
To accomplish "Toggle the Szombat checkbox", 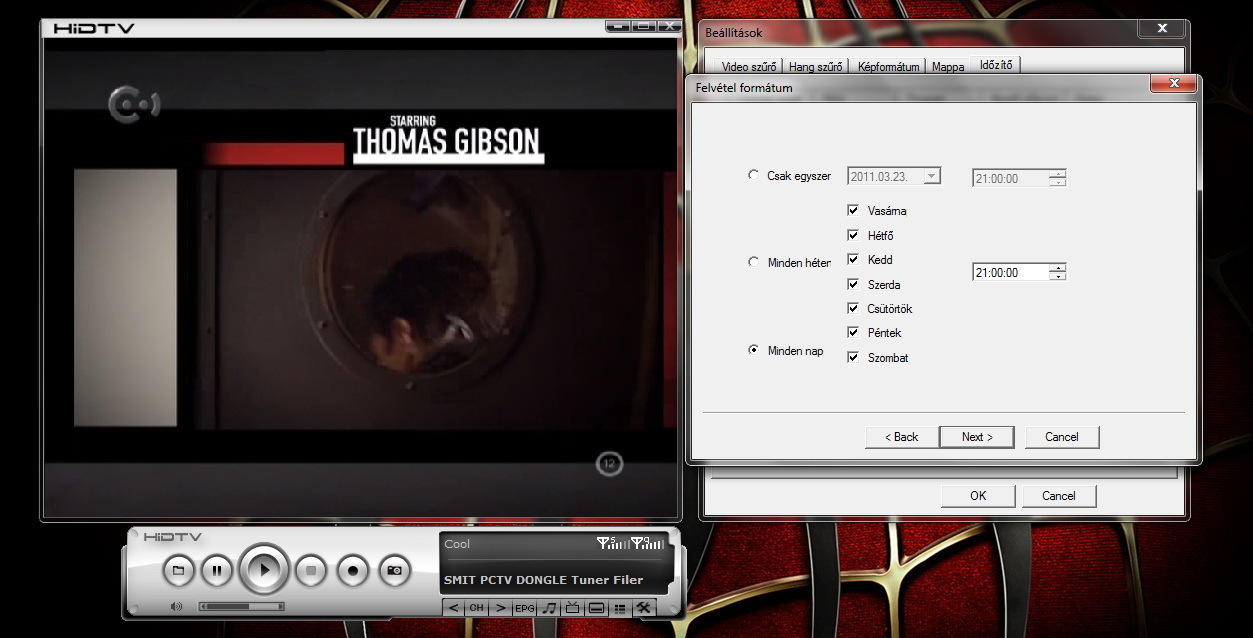I will click(x=853, y=357).
